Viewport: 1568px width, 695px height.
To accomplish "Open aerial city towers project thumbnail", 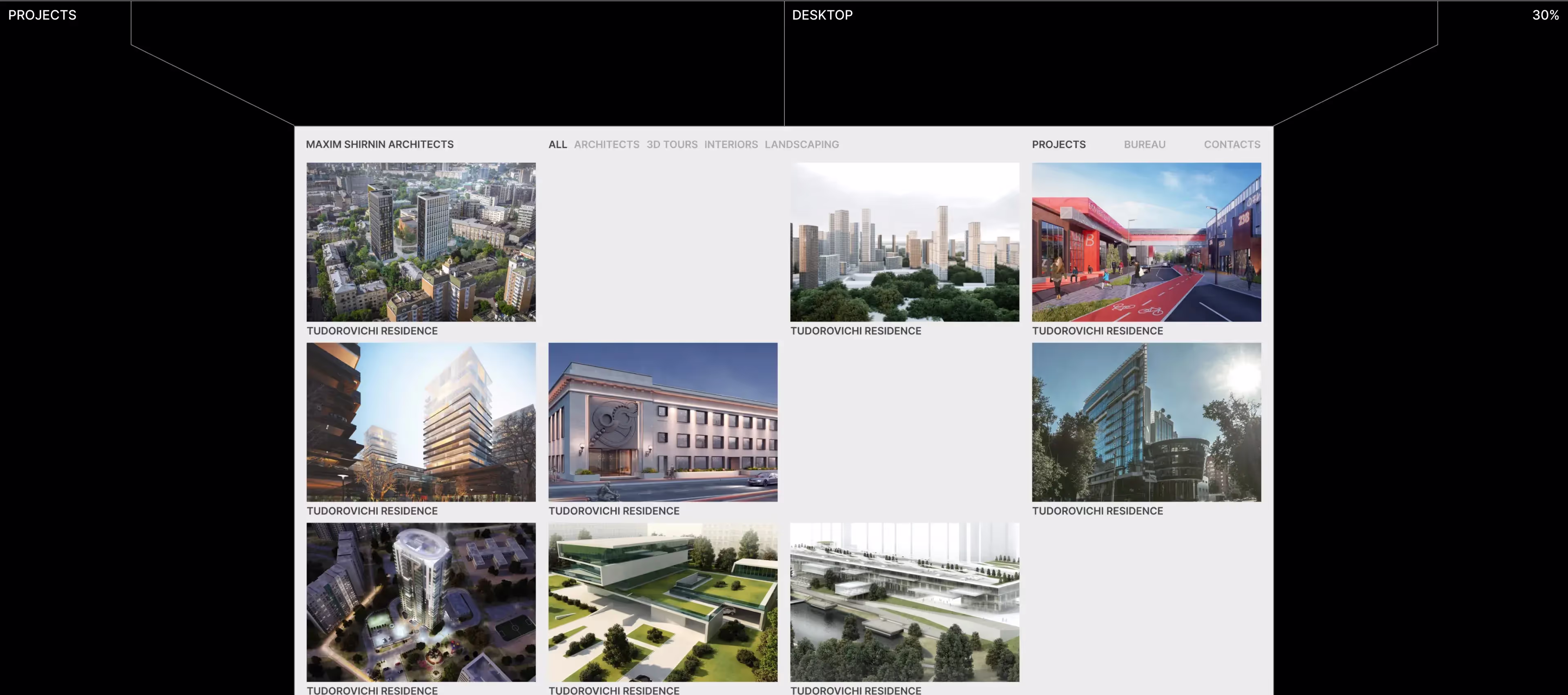I will coord(421,242).
